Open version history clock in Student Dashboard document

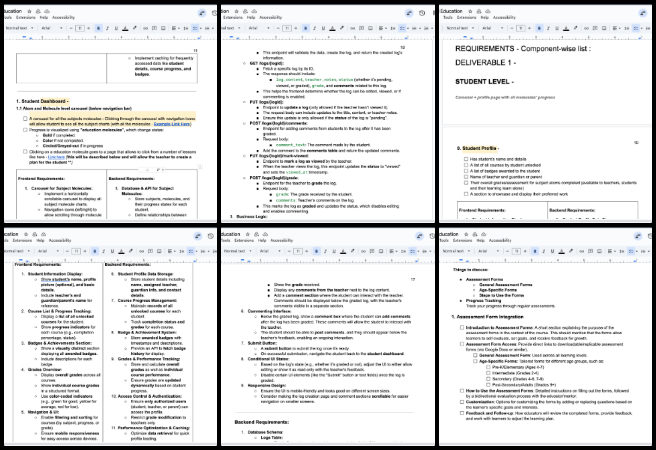tap(214, 13)
